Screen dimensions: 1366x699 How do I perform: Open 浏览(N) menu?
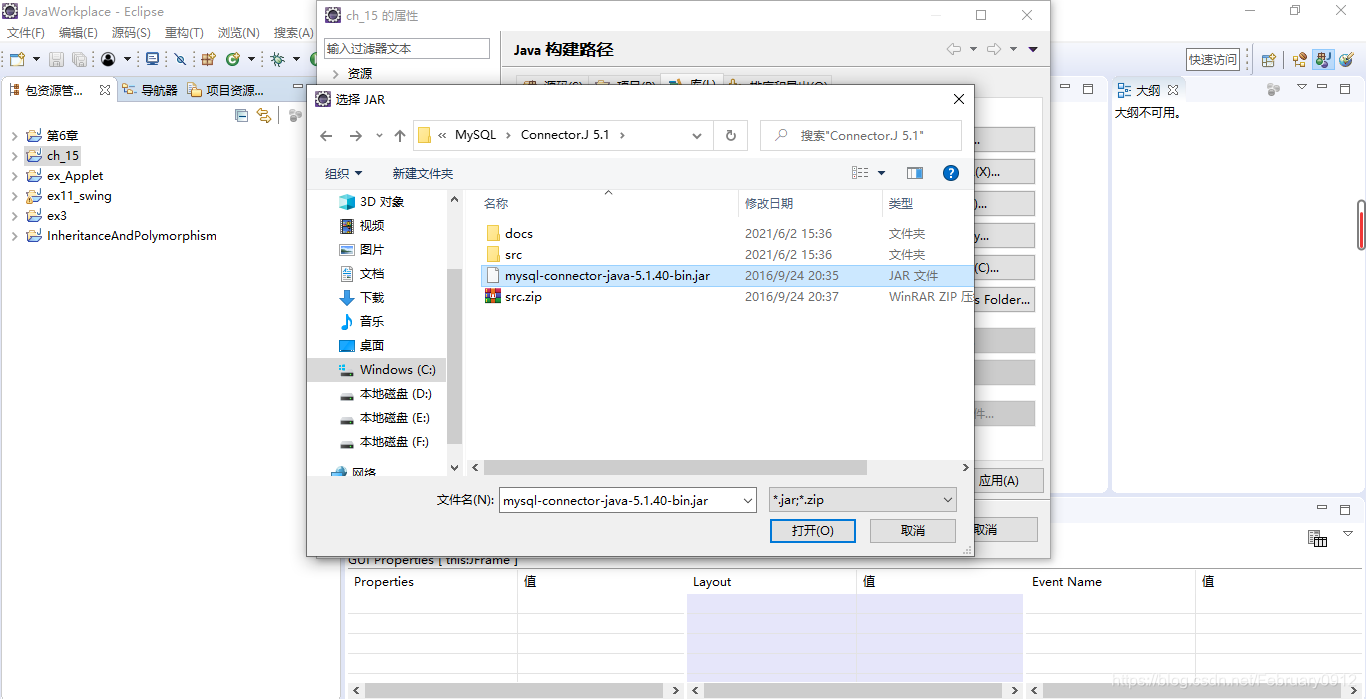(238, 33)
